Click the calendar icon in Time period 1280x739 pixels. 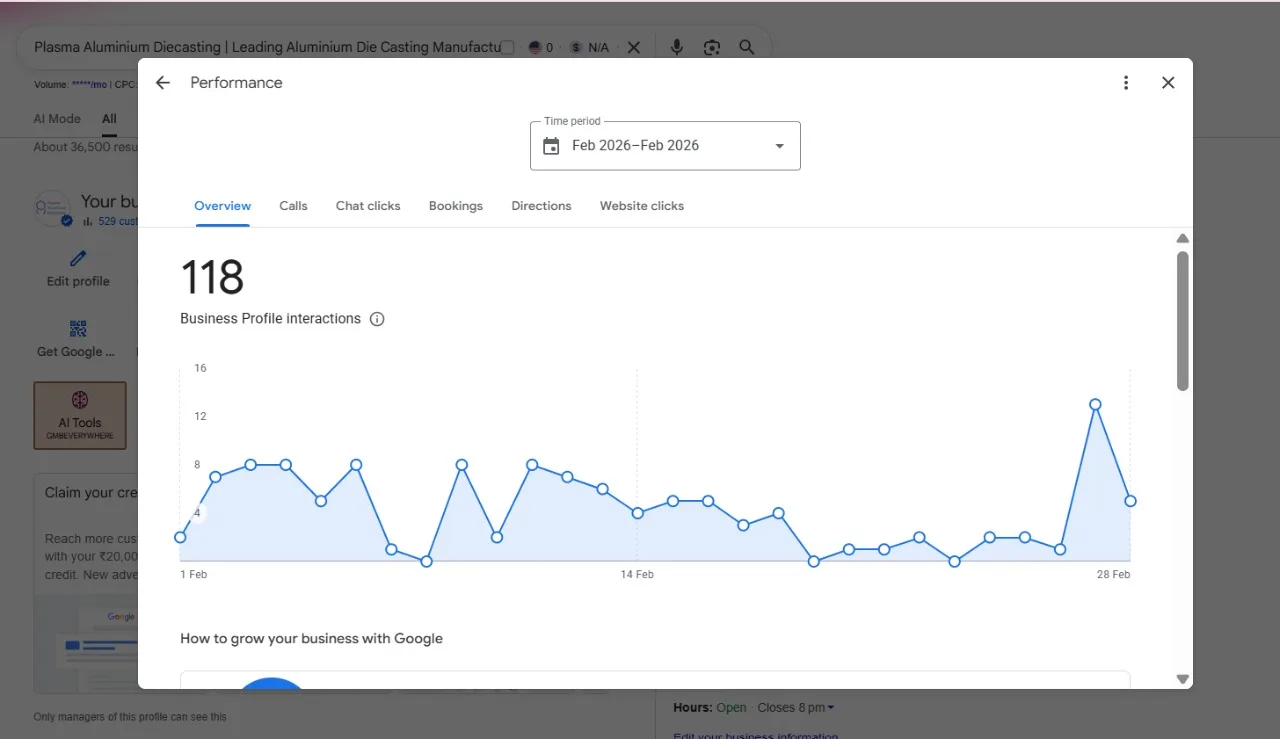(x=551, y=146)
